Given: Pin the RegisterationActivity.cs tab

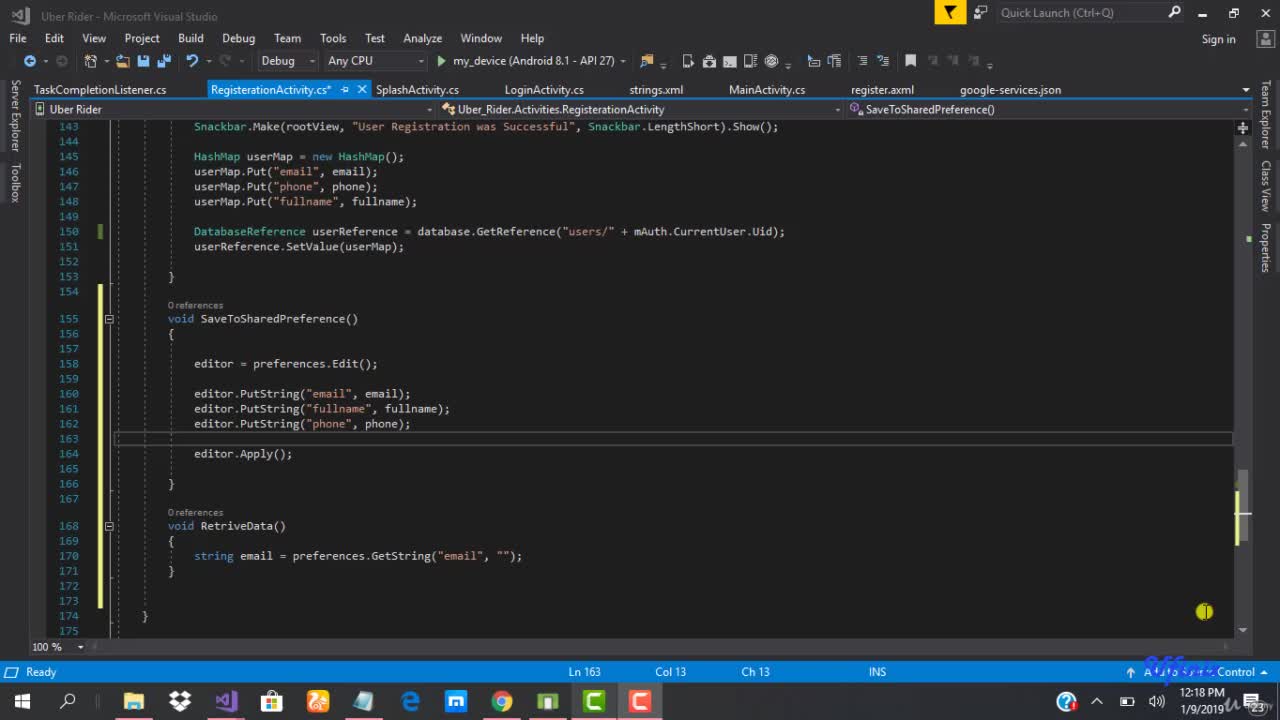Looking at the screenshot, I should coord(345,90).
